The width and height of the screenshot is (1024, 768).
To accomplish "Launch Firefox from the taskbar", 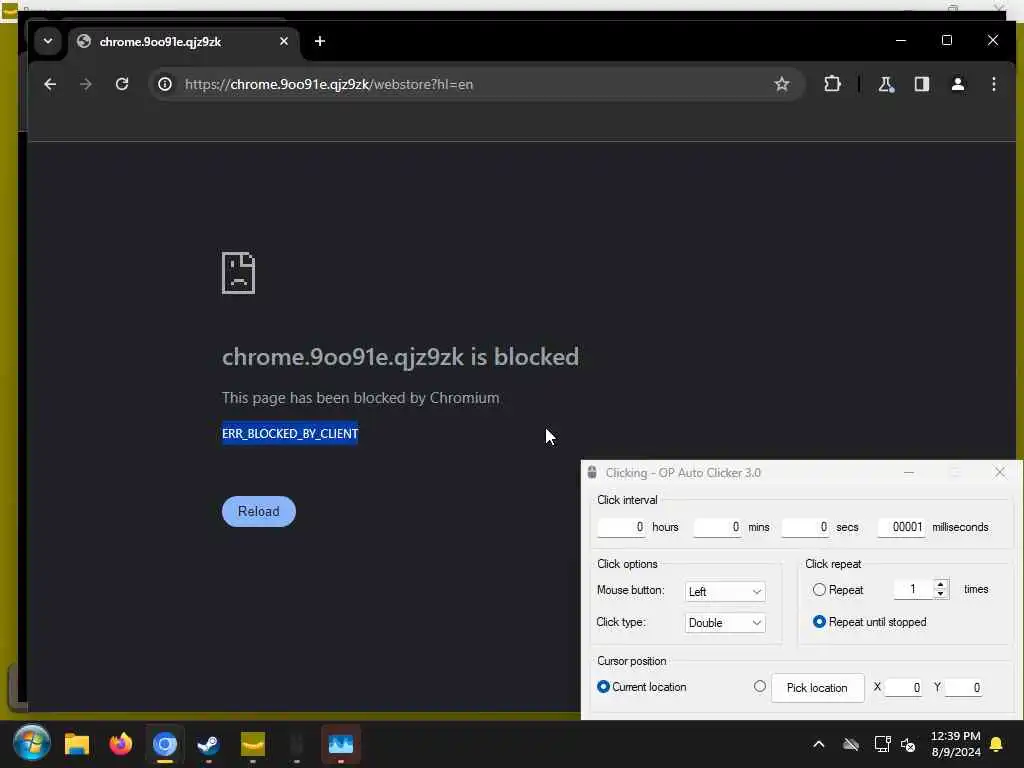I will click(121, 744).
